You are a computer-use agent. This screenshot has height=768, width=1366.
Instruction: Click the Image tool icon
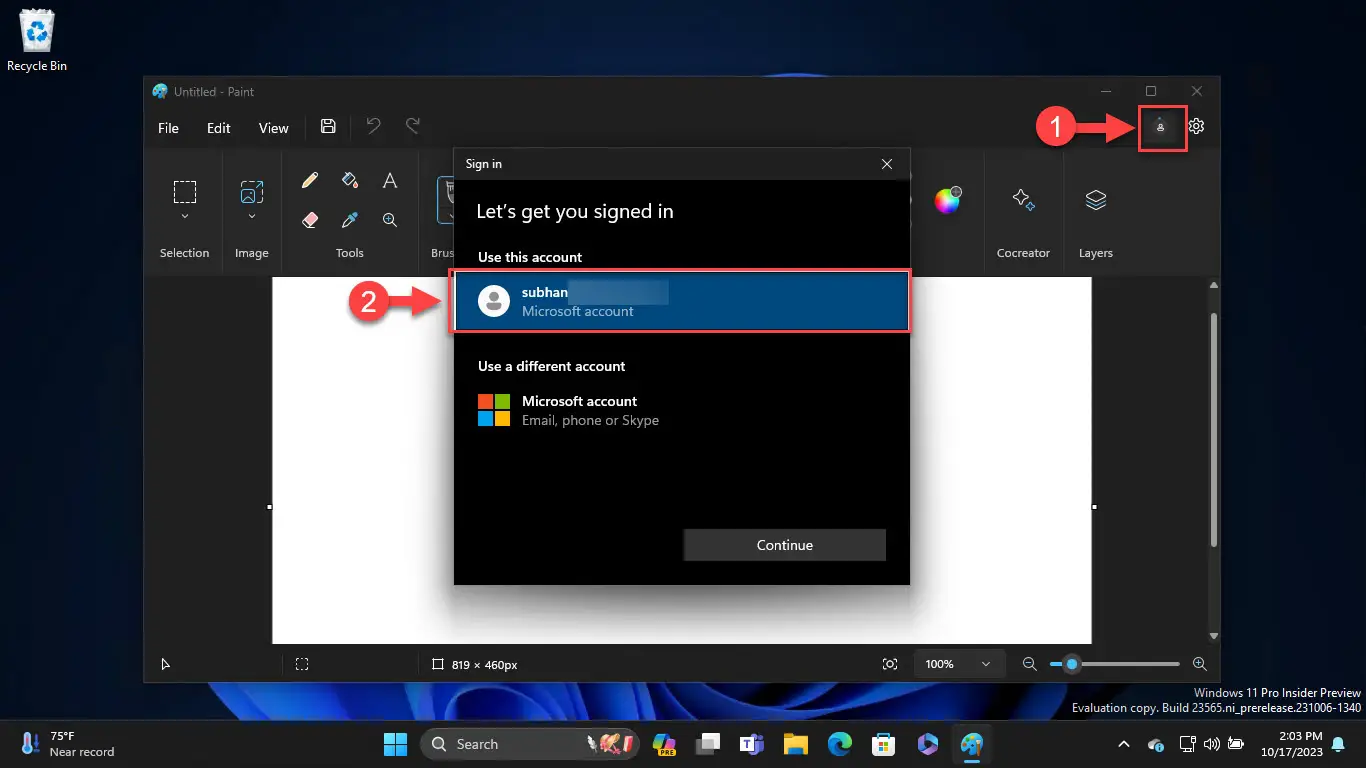tap(252, 191)
